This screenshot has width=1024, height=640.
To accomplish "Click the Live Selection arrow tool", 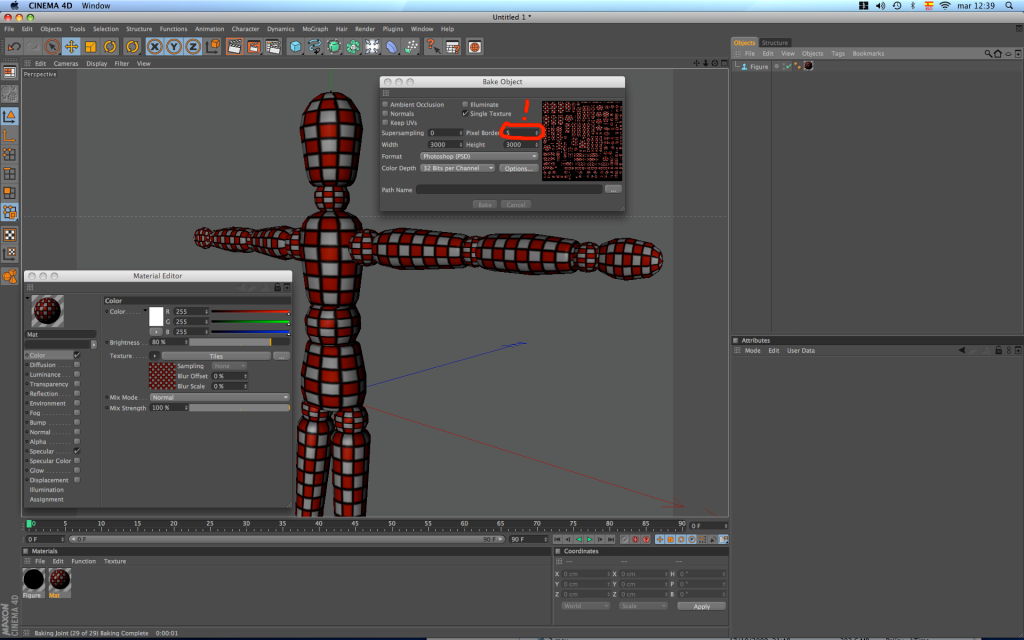I will pyautogui.click(x=52, y=46).
